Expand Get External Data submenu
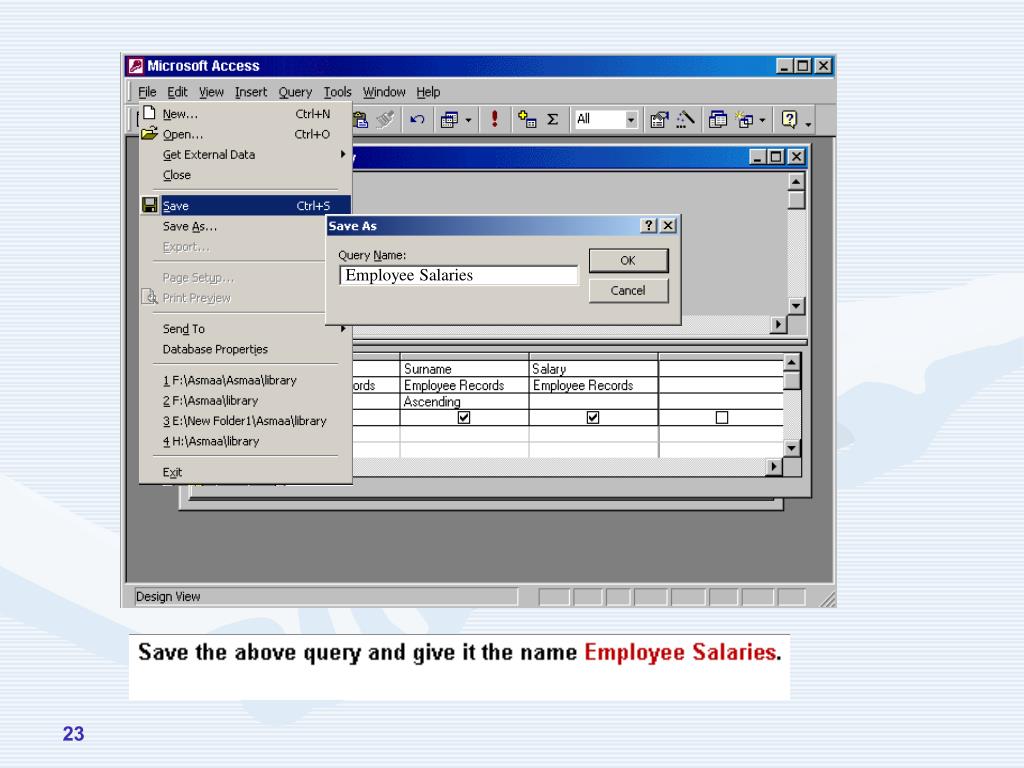Image resolution: width=1024 pixels, height=768 pixels. tap(246, 155)
